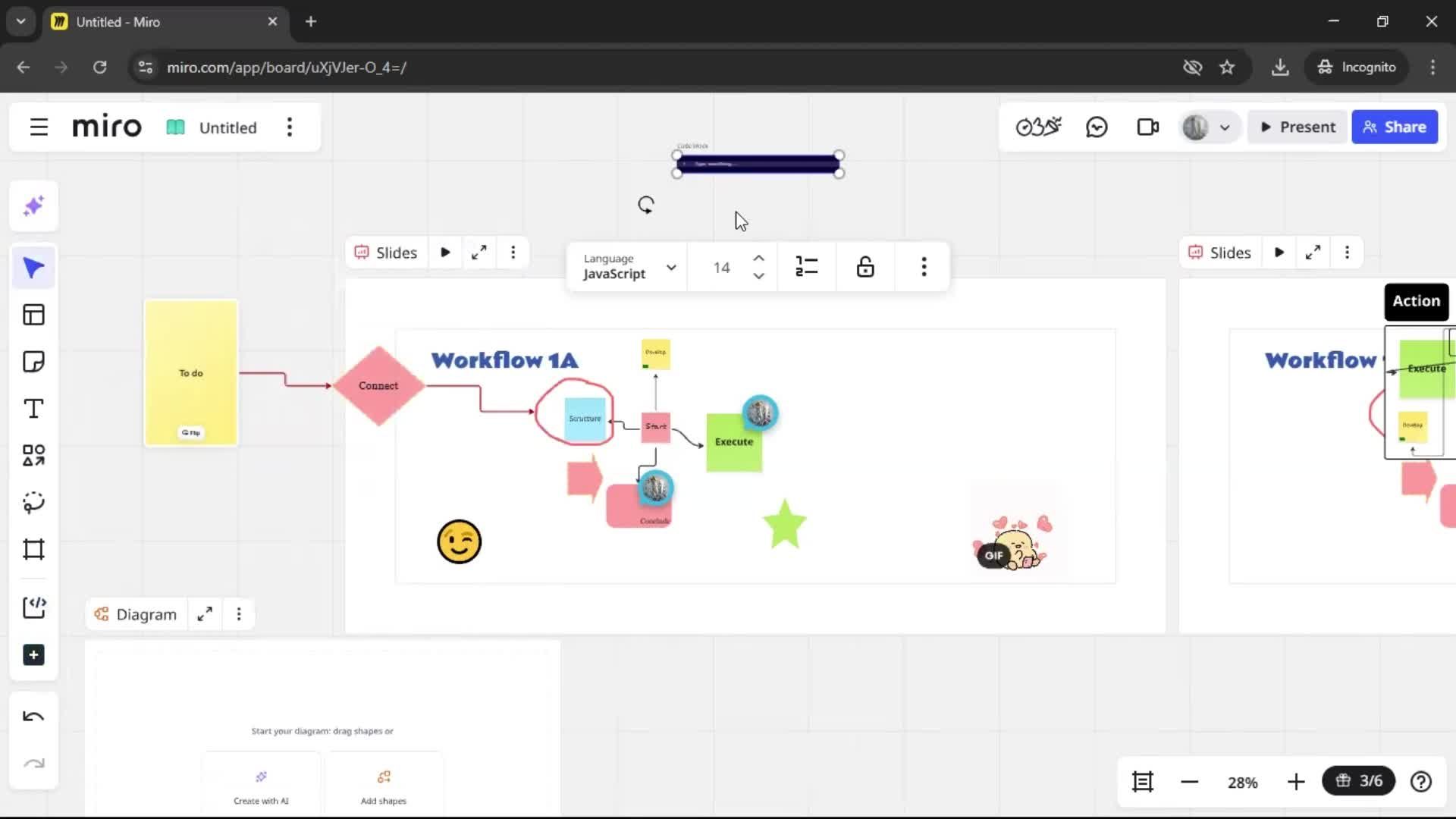Click the Diagram frame label

coord(136,614)
